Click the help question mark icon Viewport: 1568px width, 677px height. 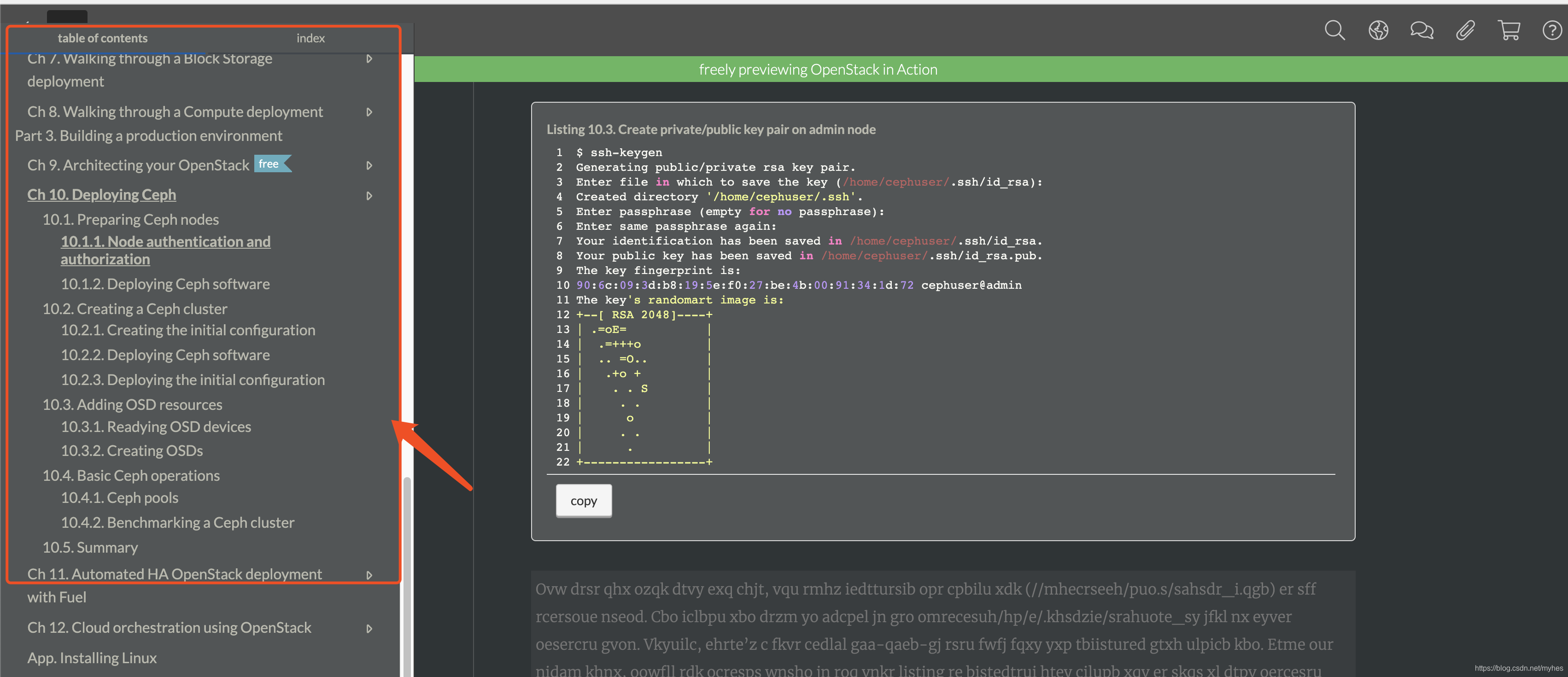(x=1552, y=30)
